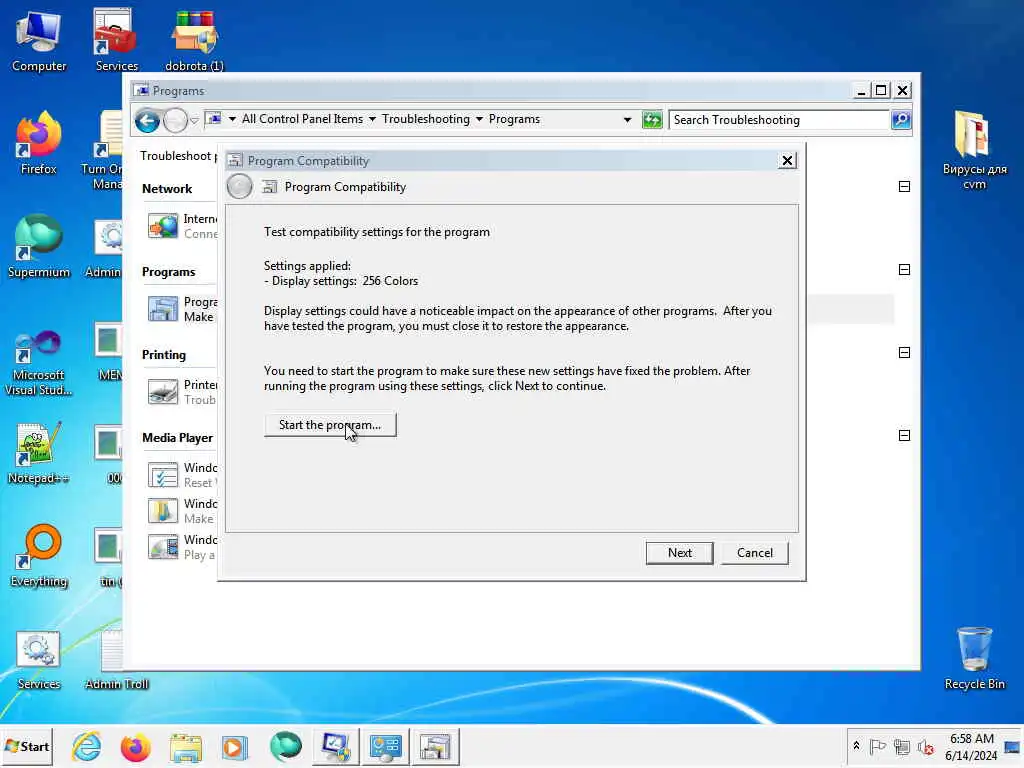Open dropdown arrow before All Control Panel Items
Screen dimensions: 1024x768
(232, 120)
